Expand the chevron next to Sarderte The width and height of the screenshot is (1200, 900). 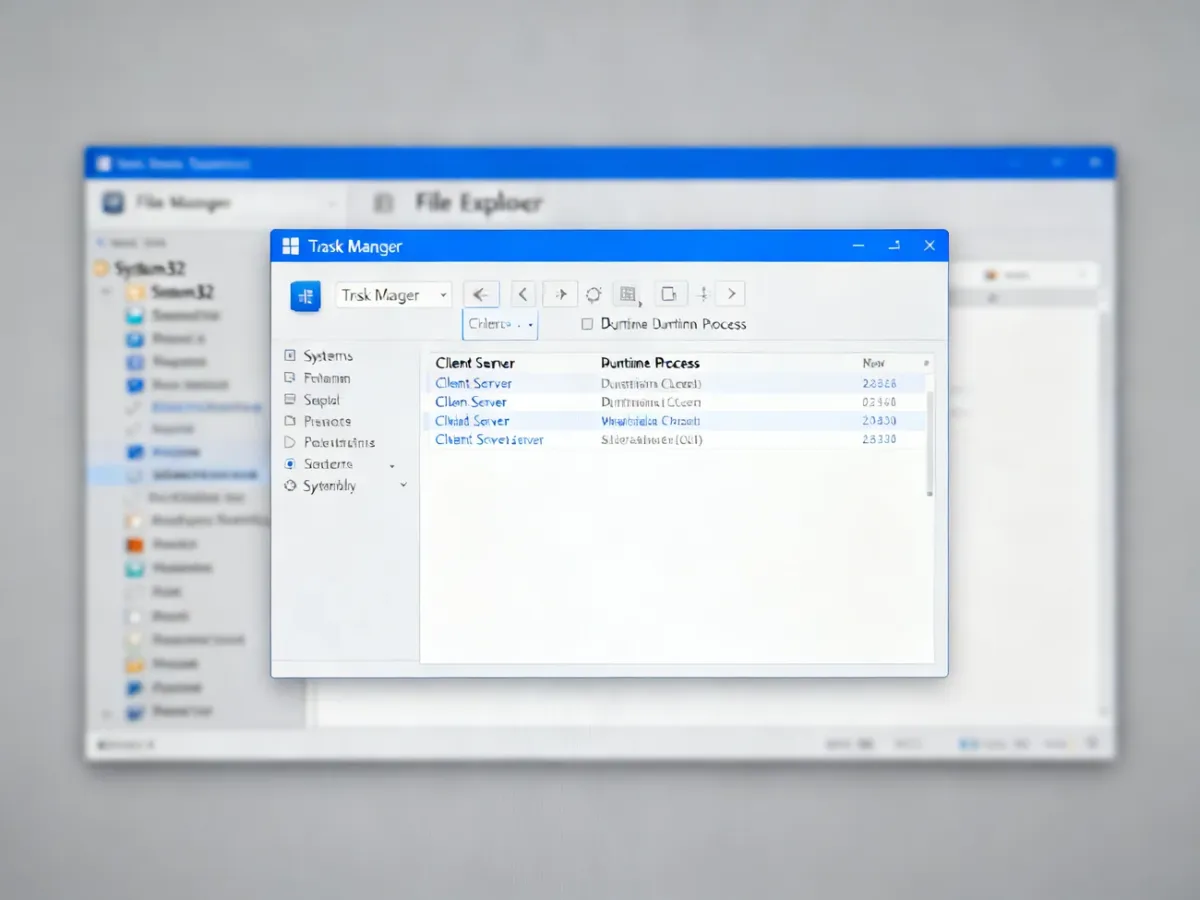(x=392, y=466)
